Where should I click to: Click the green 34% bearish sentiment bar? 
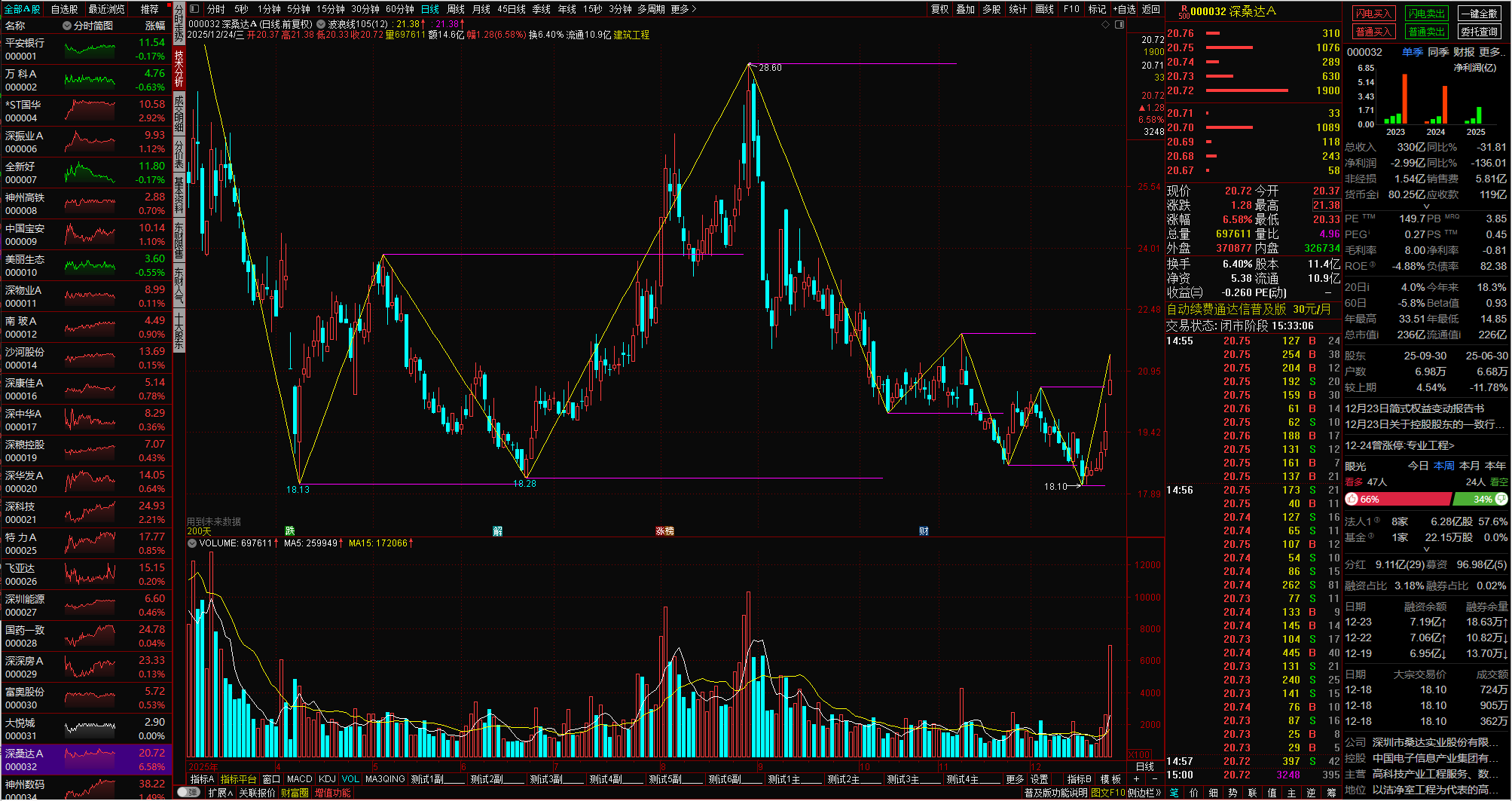click(x=1480, y=499)
